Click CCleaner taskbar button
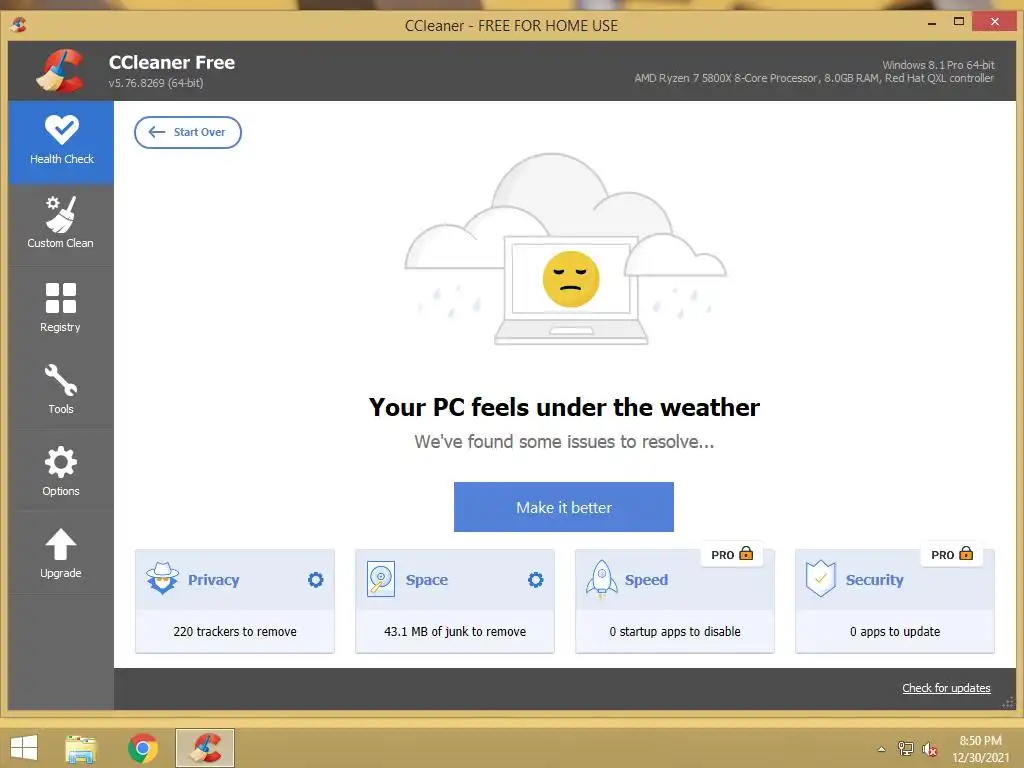Image resolution: width=1024 pixels, height=768 pixels. (x=205, y=748)
